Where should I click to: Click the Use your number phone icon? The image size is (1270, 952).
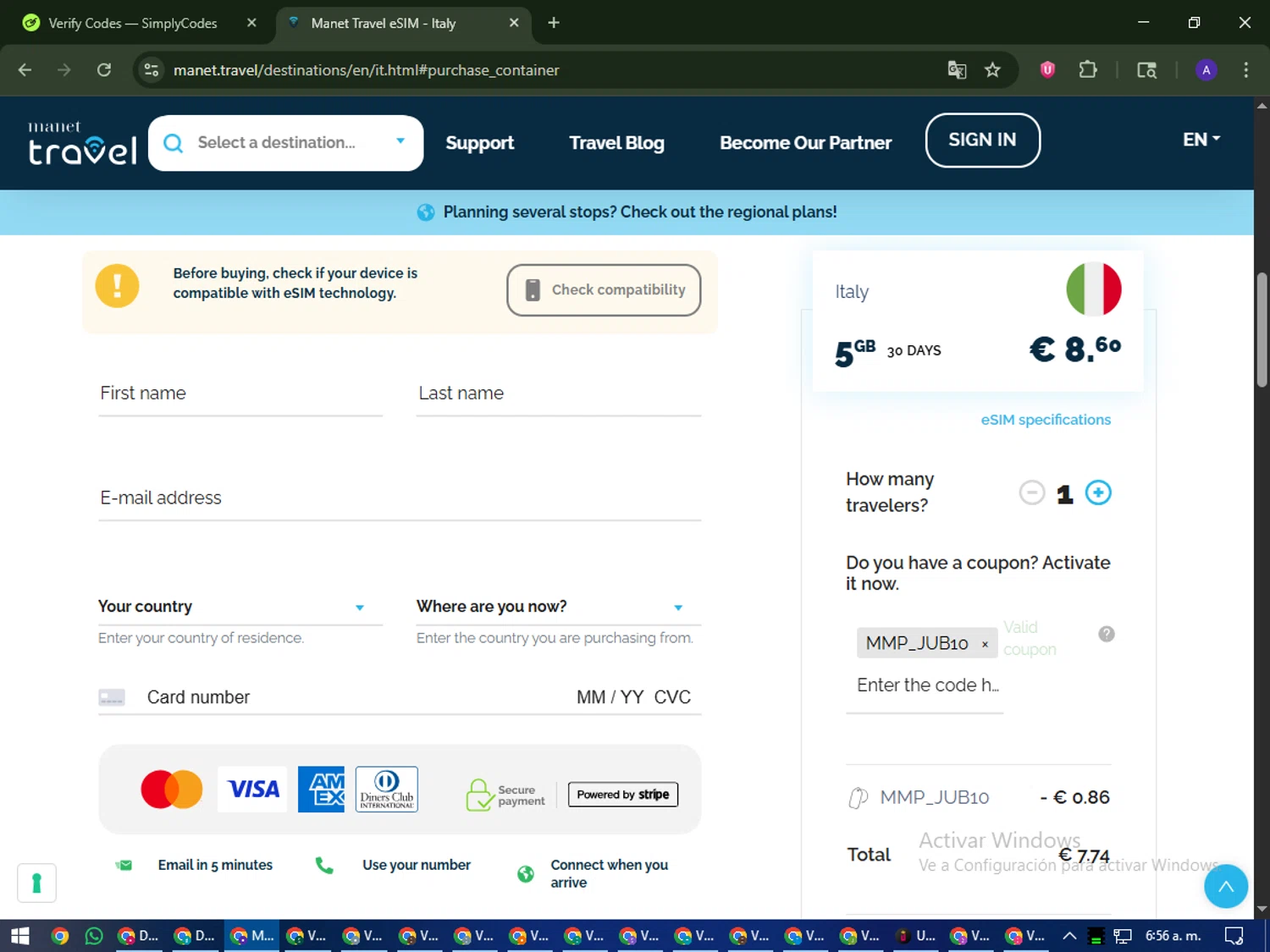point(324,865)
